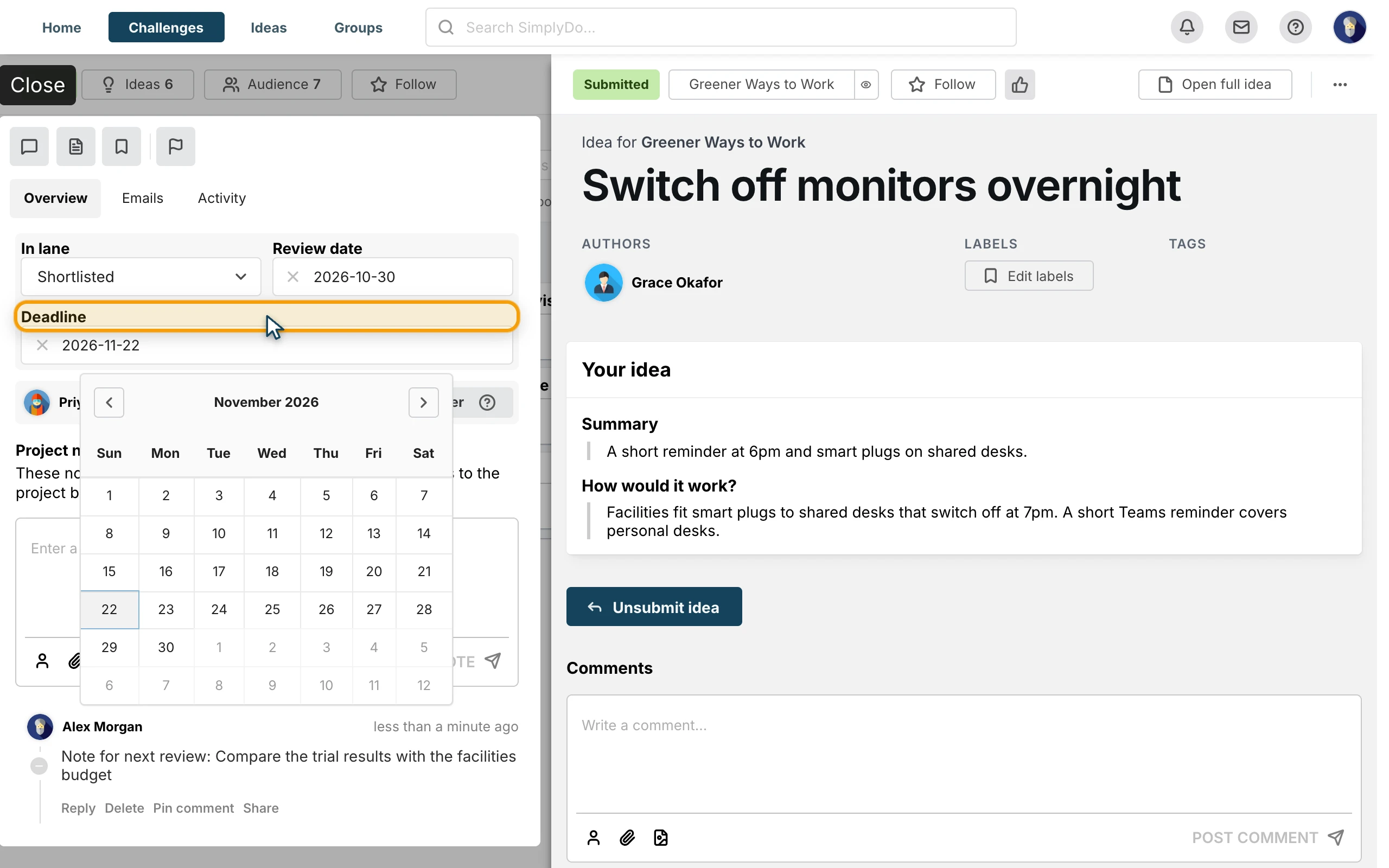Viewport: 1389px width, 868px height.
Task: Open the mail inbox icon
Action: (1241, 27)
